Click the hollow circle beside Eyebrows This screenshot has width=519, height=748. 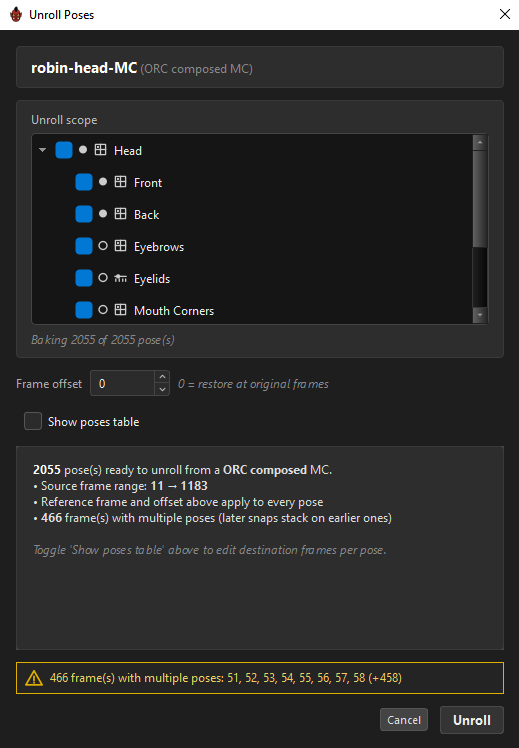(103, 246)
